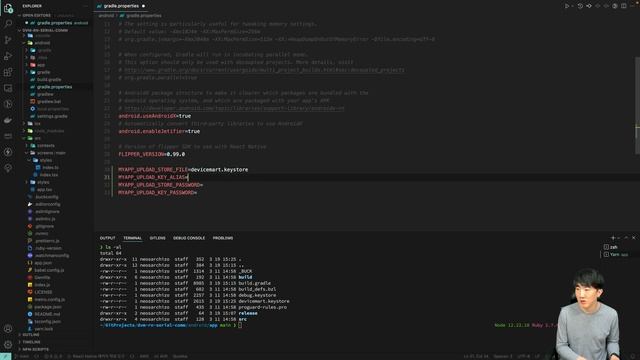Open yarn.lock in the explorer
This screenshot has height=360, width=640.
[x=44, y=329]
